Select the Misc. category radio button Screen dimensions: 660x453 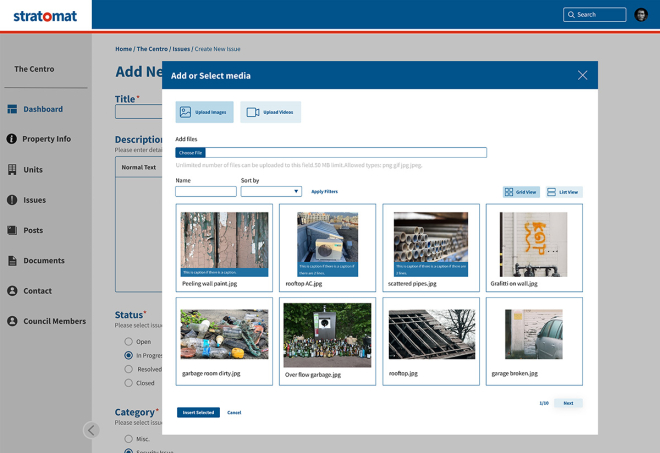(x=128, y=439)
